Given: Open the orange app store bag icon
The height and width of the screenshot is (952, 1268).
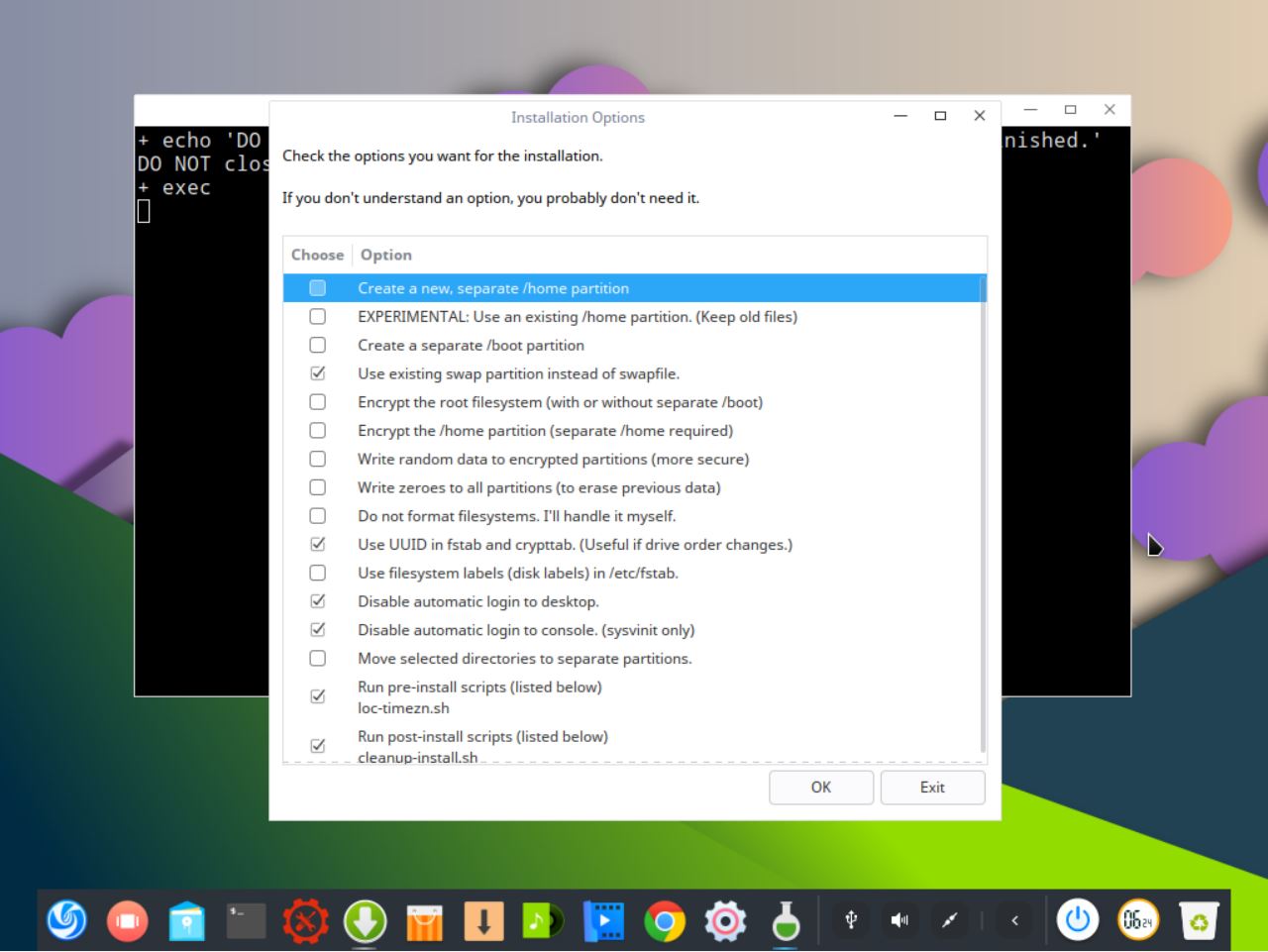Looking at the screenshot, I should (424, 921).
